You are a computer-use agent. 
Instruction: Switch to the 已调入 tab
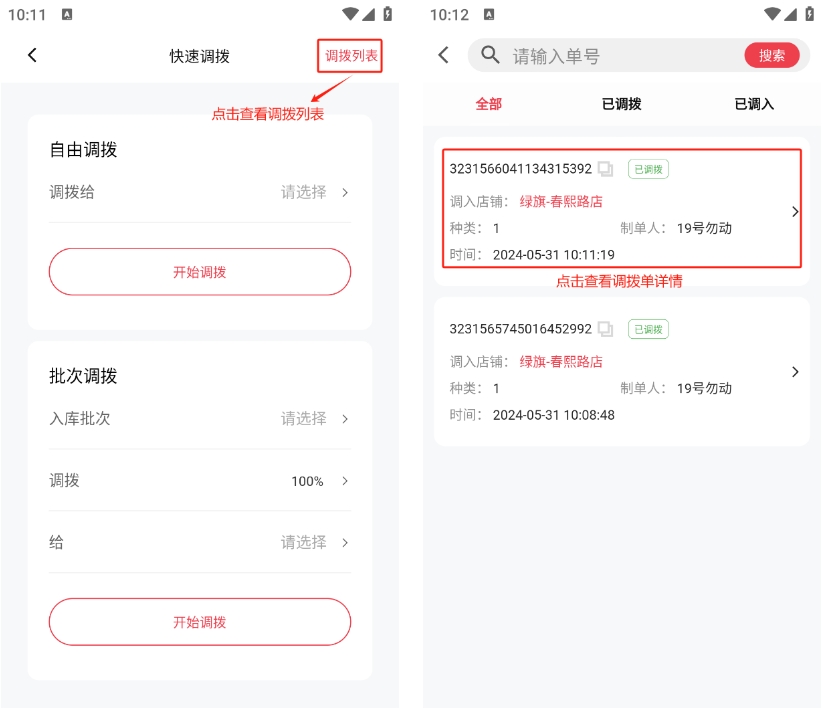pos(754,104)
